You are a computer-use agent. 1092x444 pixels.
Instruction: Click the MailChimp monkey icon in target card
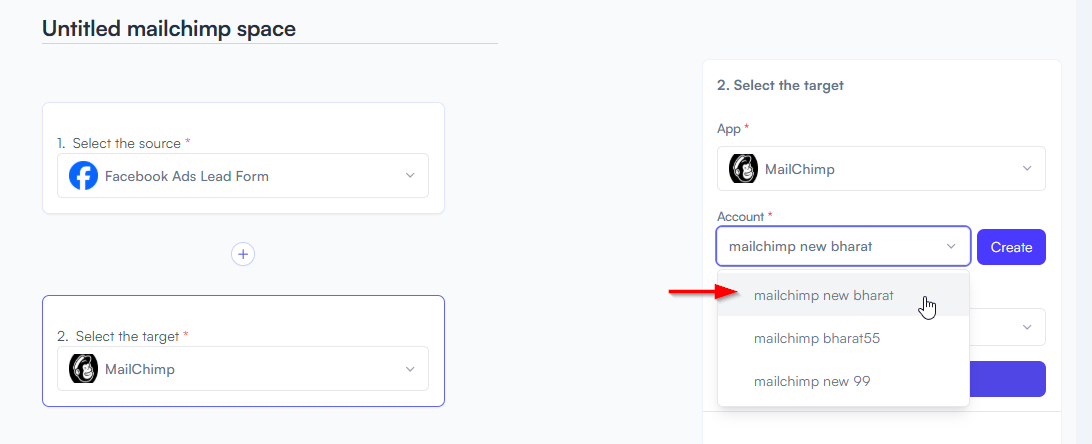click(83, 369)
